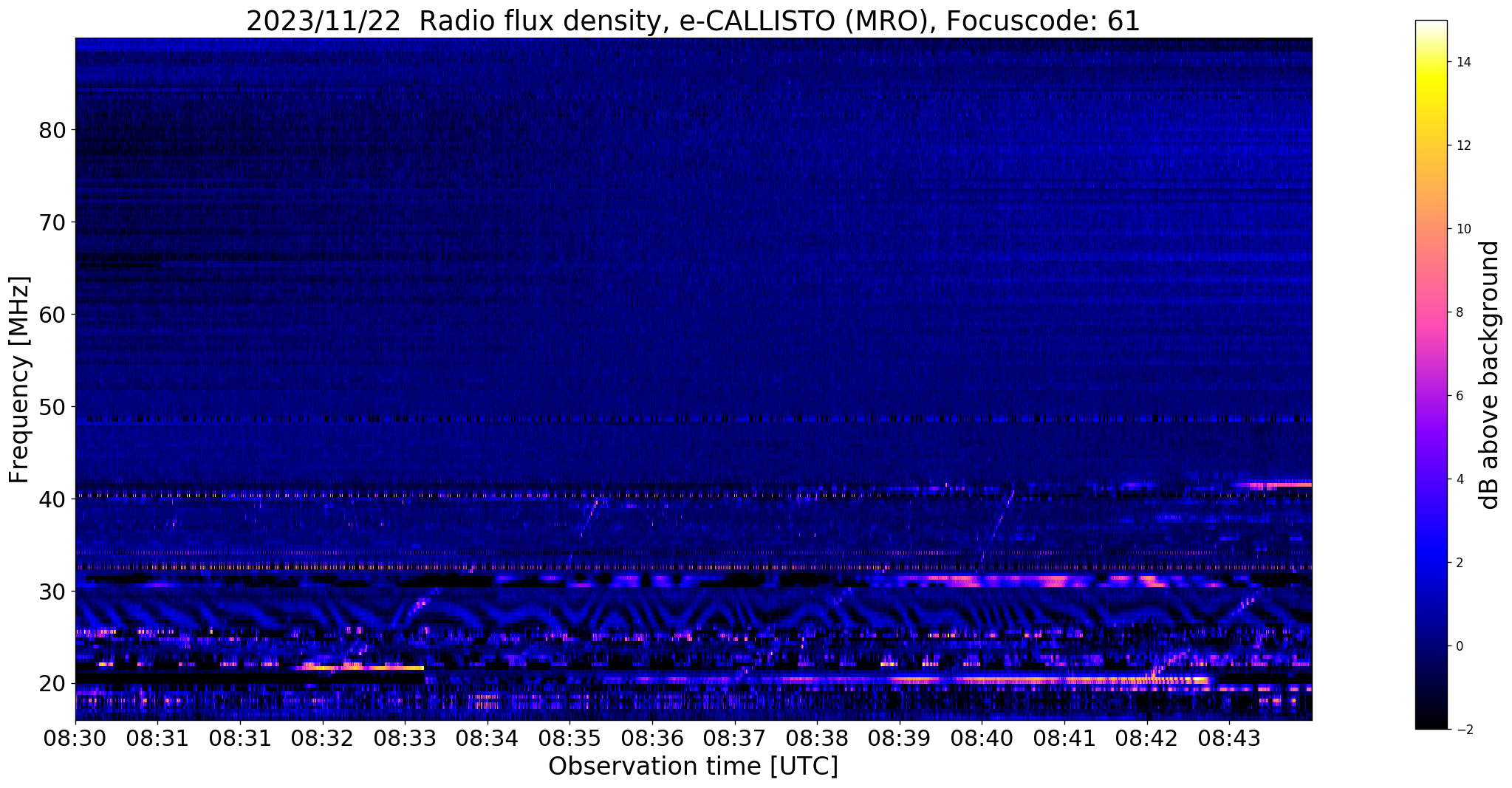Select the 08:36 time tick label
The image size is (1512, 788).
[651, 738]
